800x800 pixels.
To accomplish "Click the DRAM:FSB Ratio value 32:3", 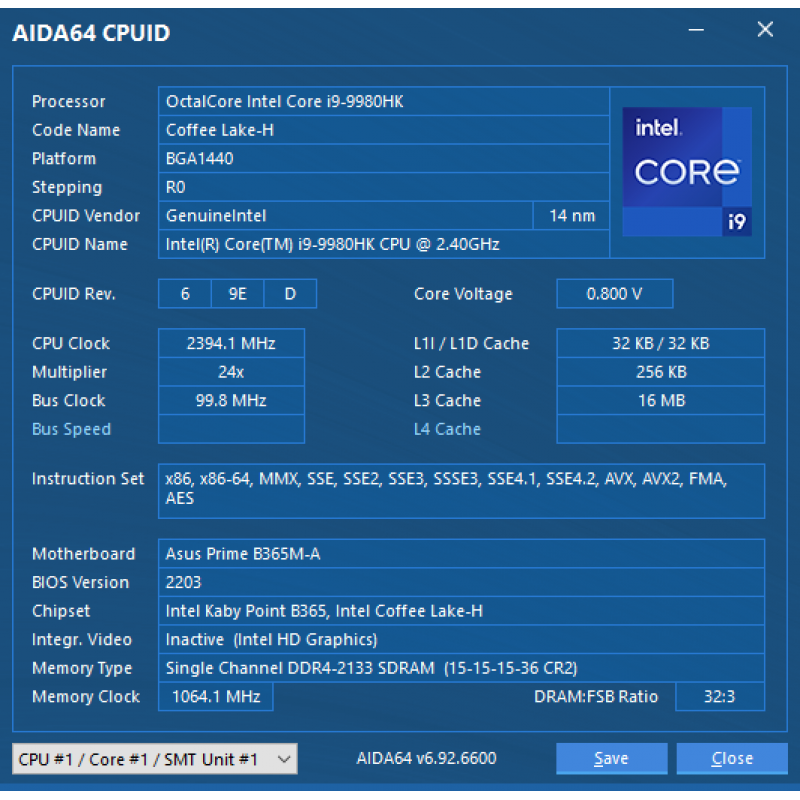I will (720, 696).
